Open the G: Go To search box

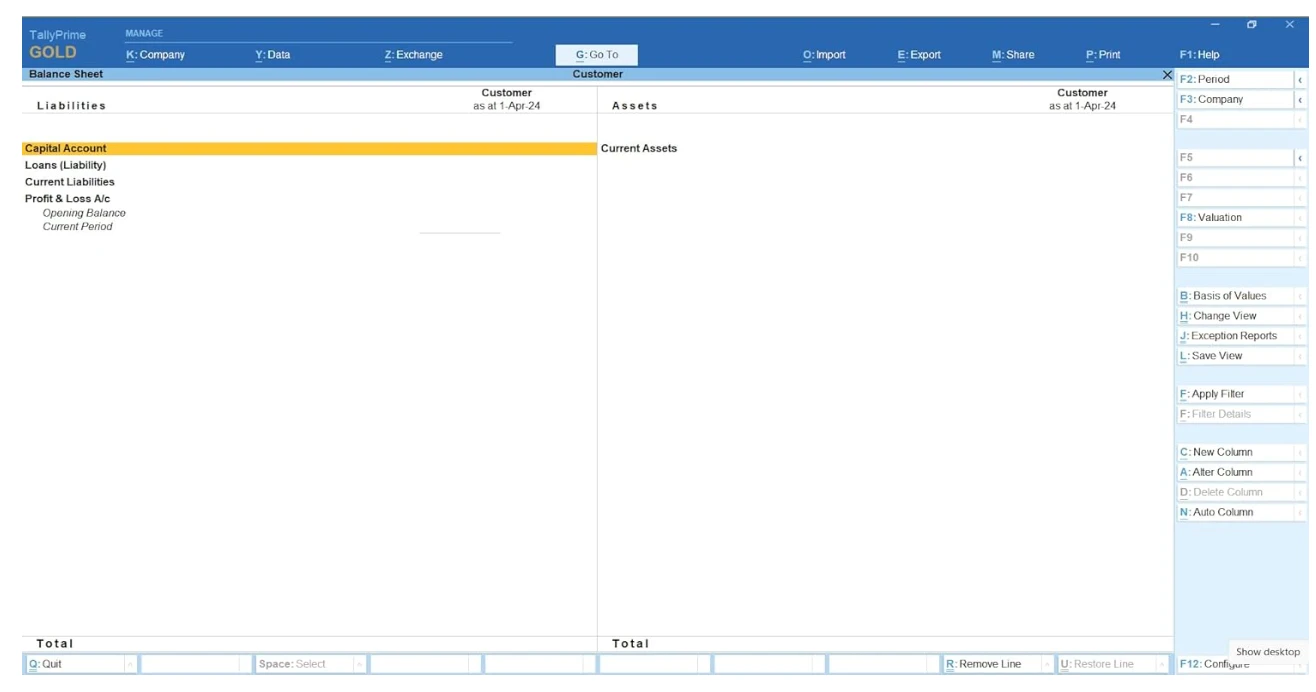coord(597,55)
